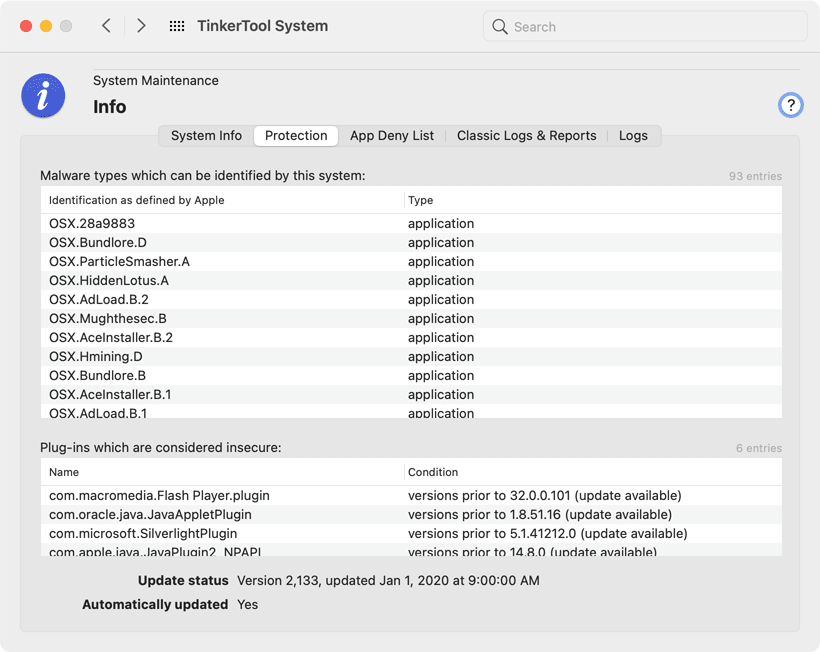Select OSX.Mughthesec.B malware row
Viewport: 820px width, 652px height.
[x=411, y=318]
